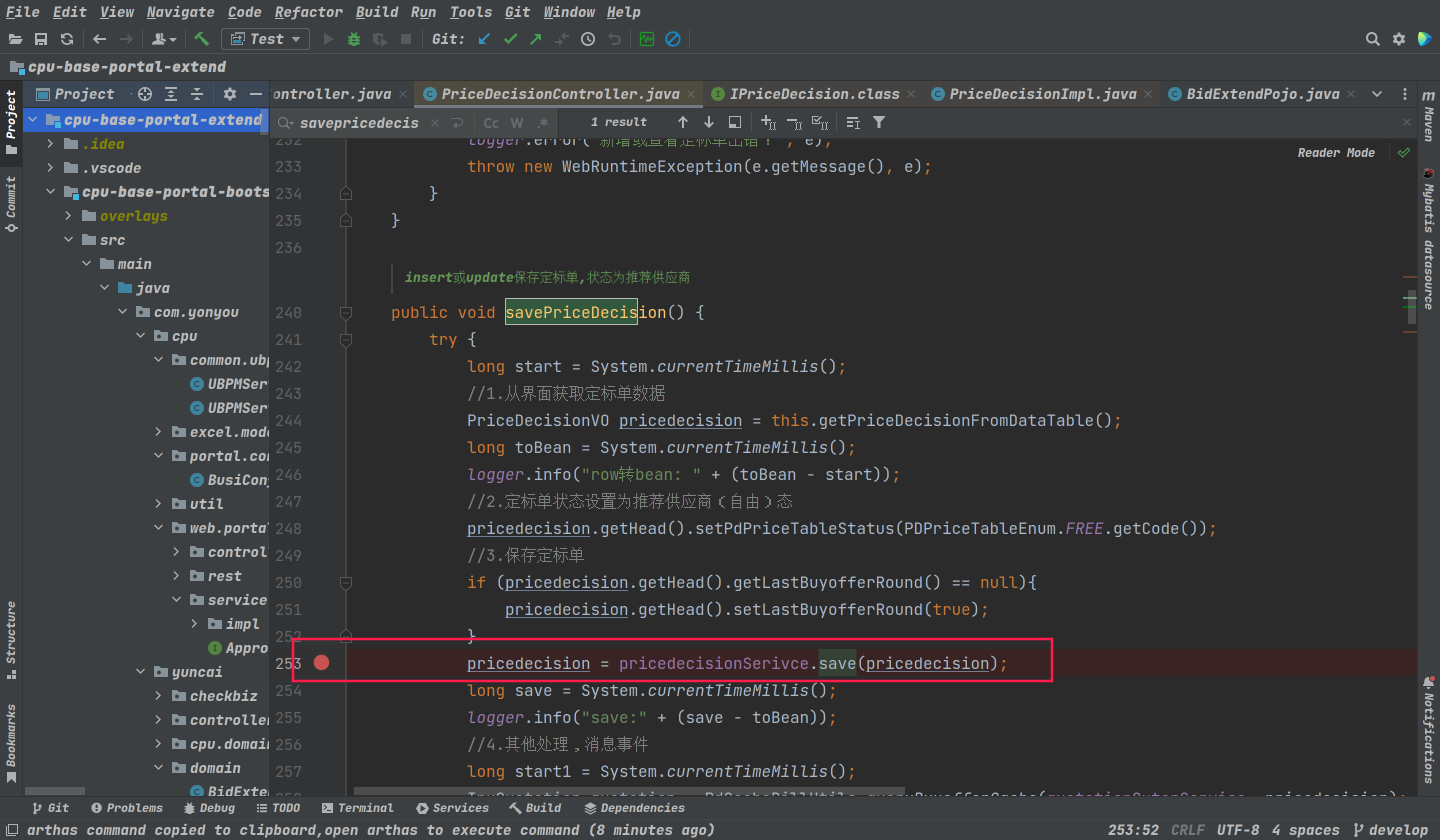Open the Navigate menu
Viewport: 1440px width, 840px height.
[x=180, y=12]
